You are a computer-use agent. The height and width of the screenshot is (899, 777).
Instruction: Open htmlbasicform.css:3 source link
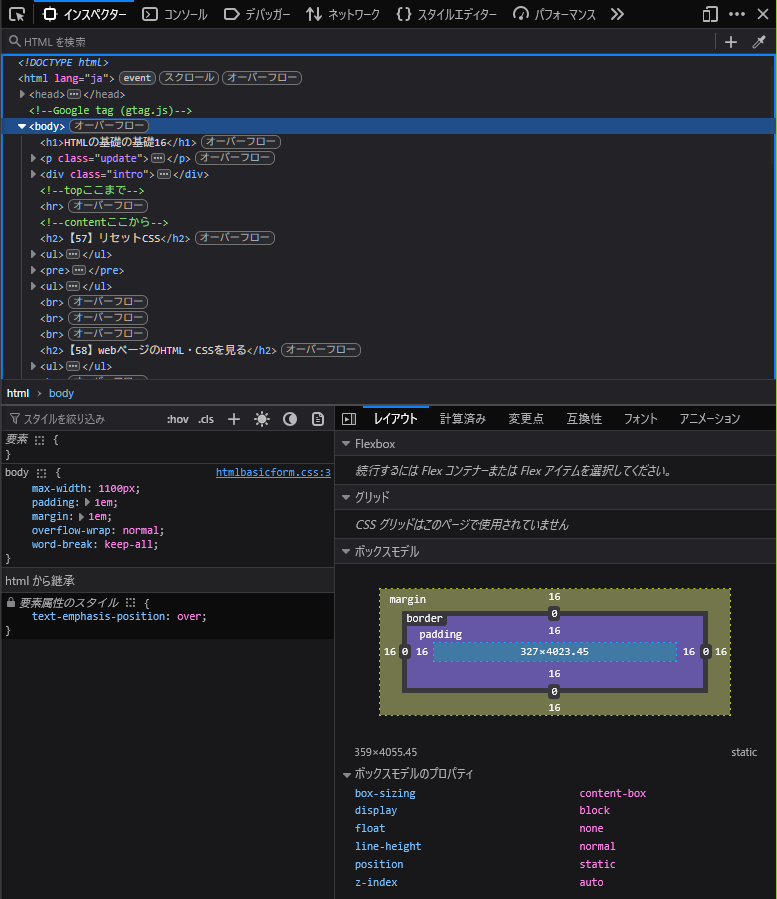pos(273,472)
